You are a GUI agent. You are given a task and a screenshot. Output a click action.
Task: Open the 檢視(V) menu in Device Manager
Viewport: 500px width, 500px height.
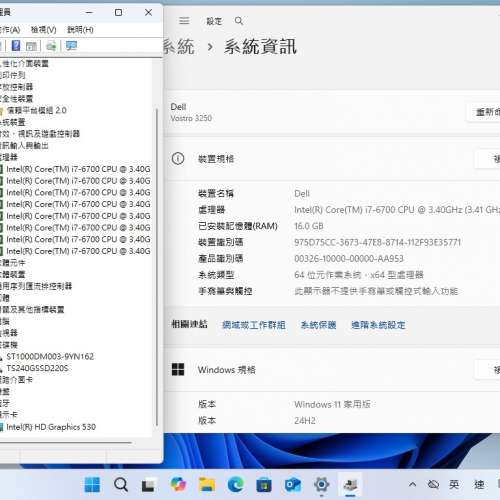[x=43, y=30]
